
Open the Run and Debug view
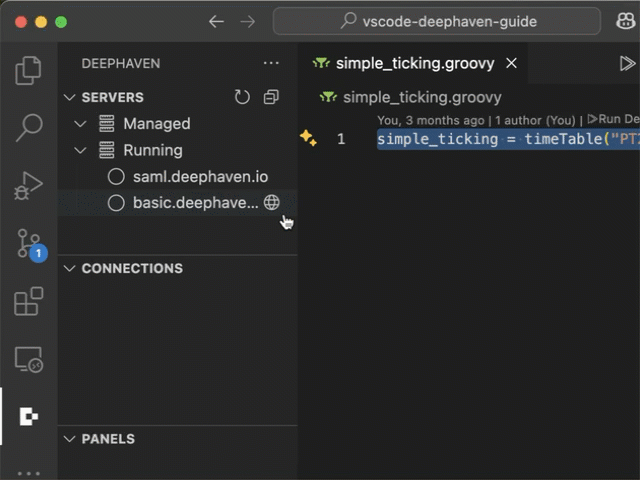click(29, 185)
